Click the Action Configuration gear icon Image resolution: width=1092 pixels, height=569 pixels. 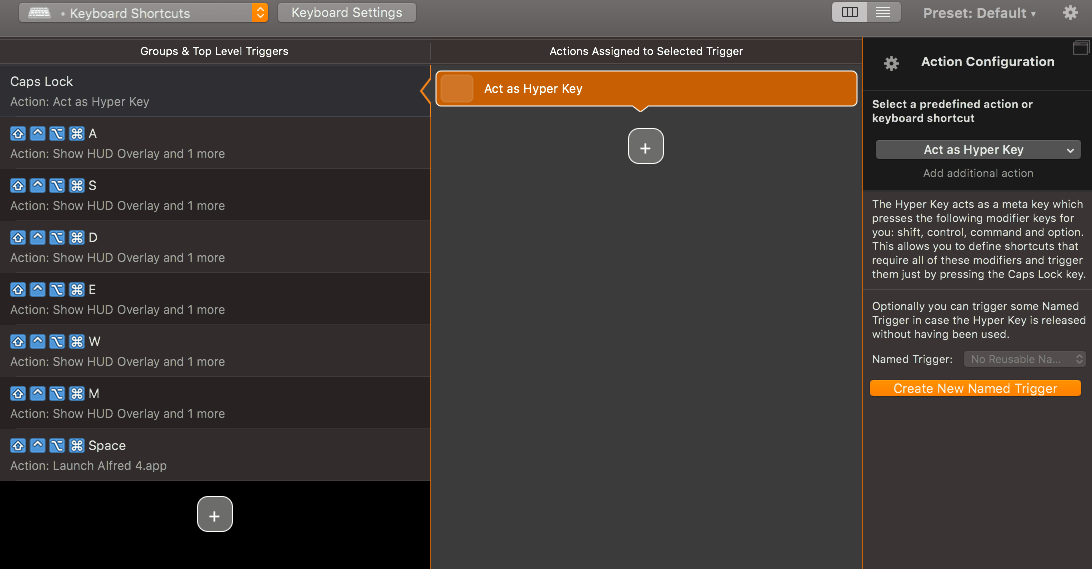[891, 63]
